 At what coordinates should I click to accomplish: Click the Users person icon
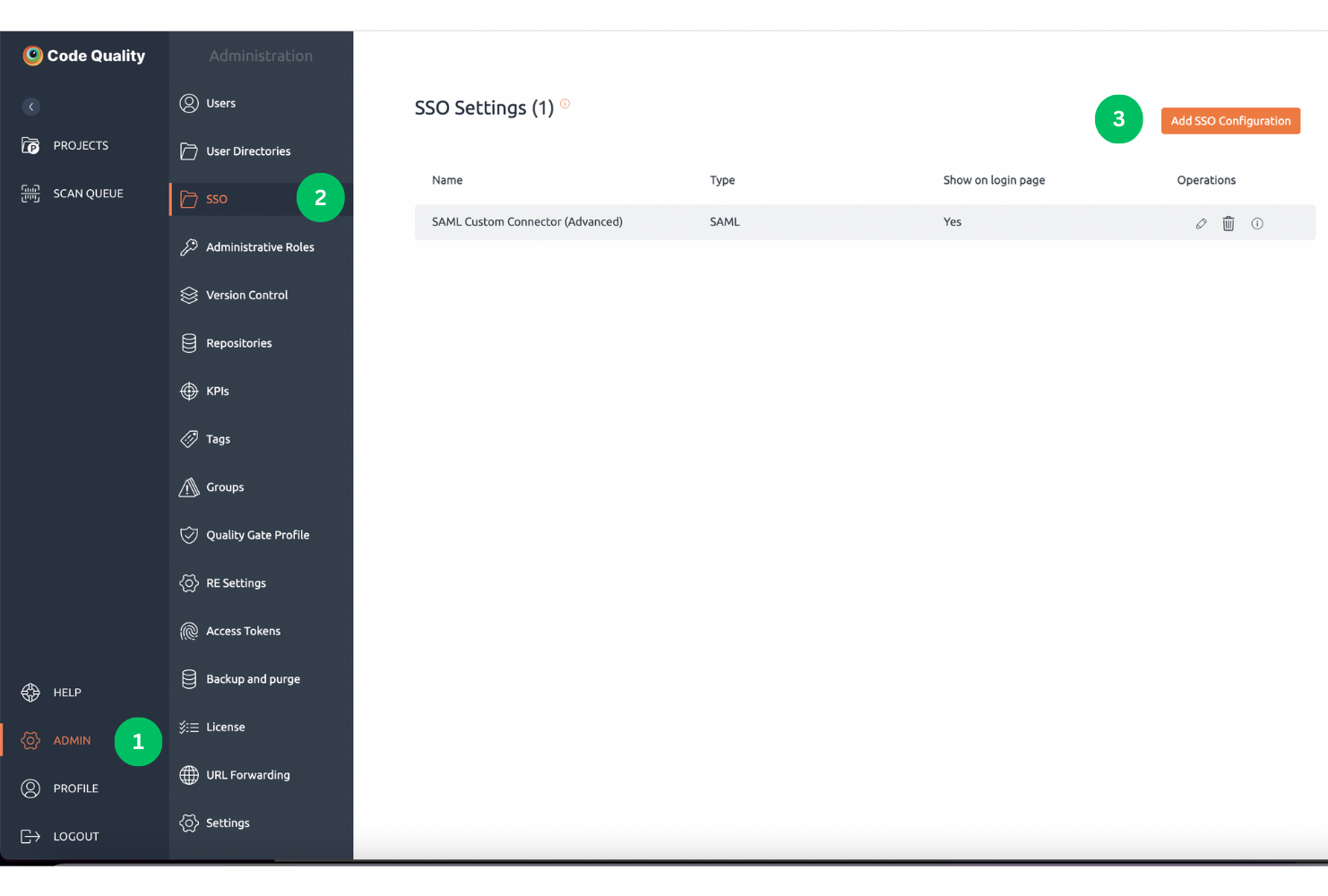tap(189, 103)
